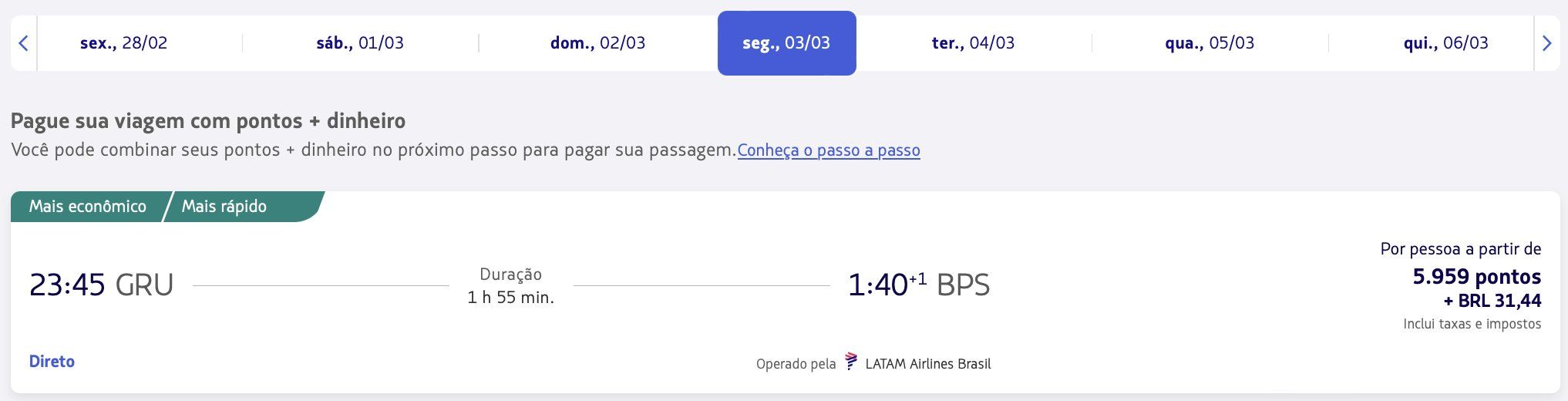Click the 23:45 GRU departure time
Image resolution: width=1568 pixels, height=401 pixels.
click(101, 285)
